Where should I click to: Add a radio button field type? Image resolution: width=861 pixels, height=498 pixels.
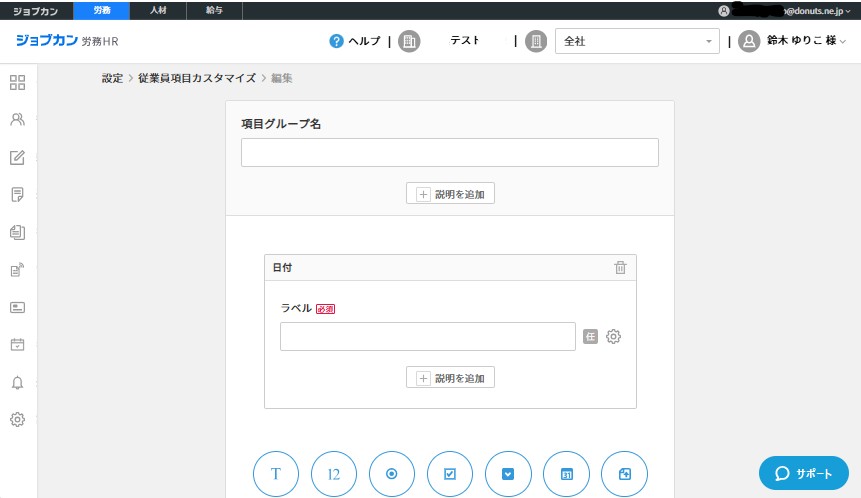click(x=392, y=474)
